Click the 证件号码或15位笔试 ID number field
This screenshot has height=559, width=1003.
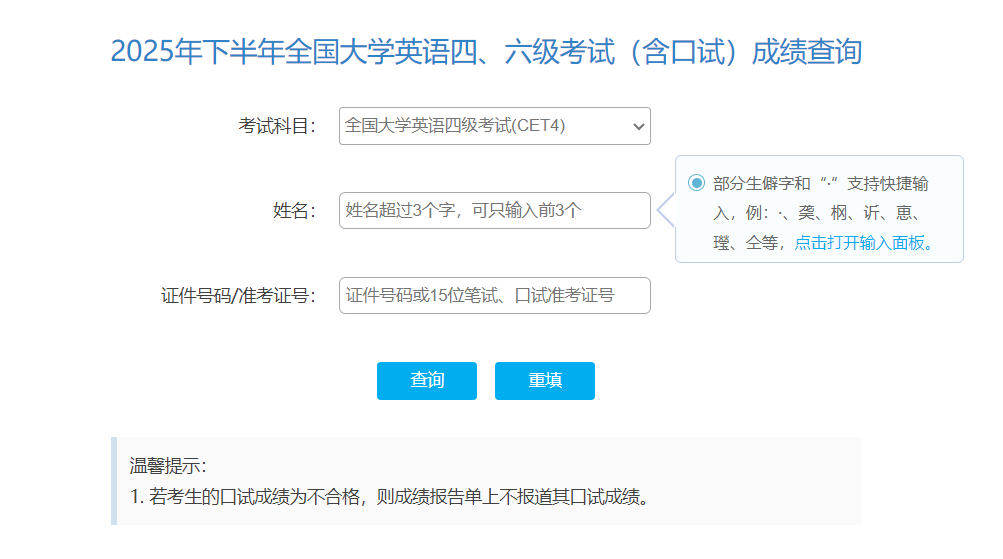pos(494,295)
